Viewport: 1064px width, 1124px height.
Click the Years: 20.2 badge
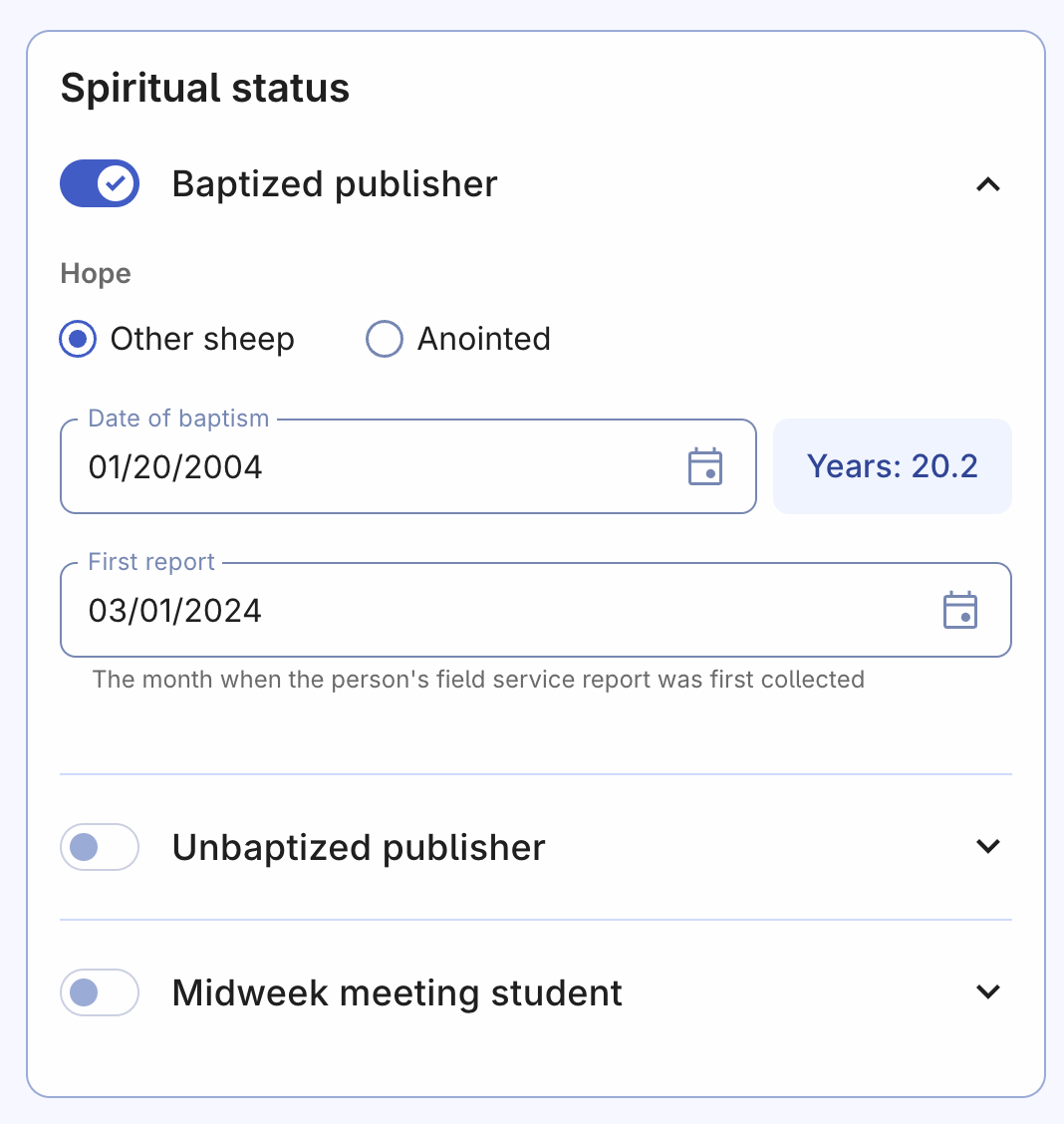tap(892, 466)
